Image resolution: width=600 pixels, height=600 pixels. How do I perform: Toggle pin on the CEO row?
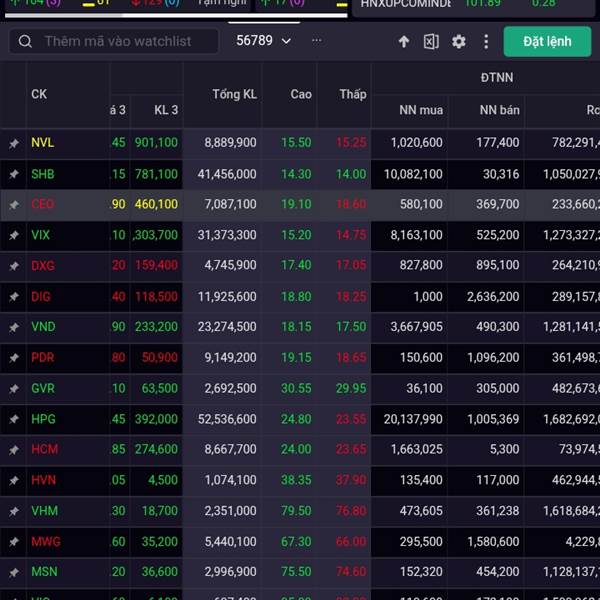(x=14, y=205)
